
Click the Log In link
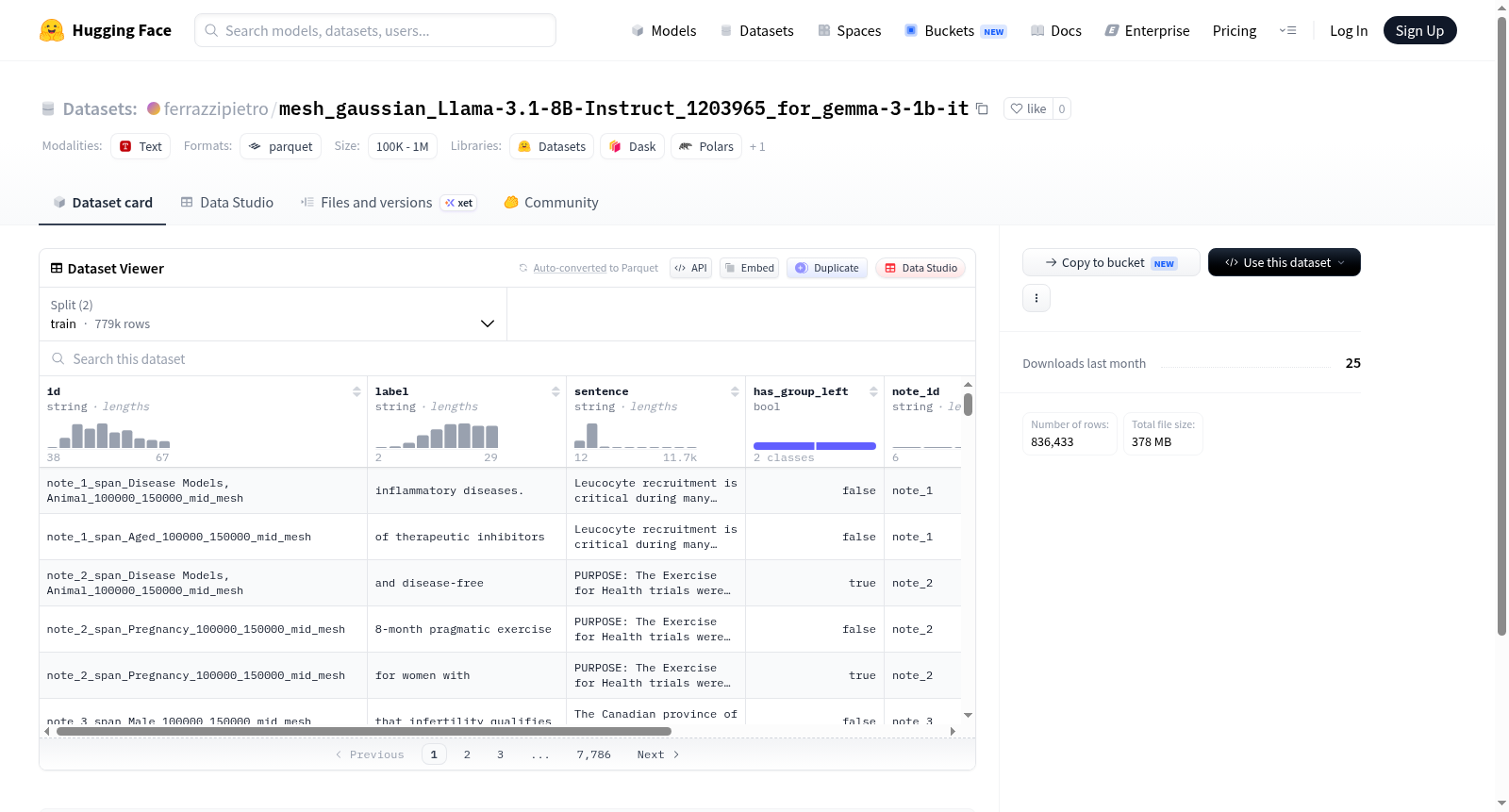coord(1349,30)
